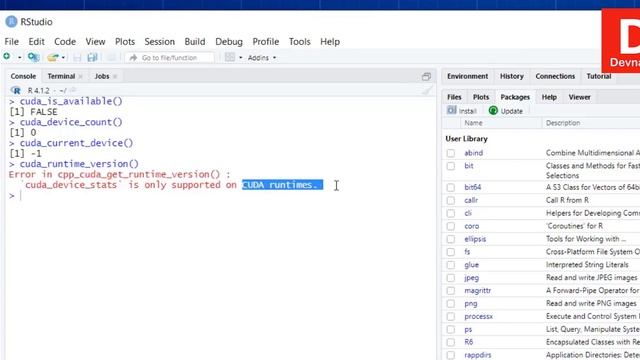This screenshot has width=640, height=360.
Task: Open the Code menu
Action: 65,42
